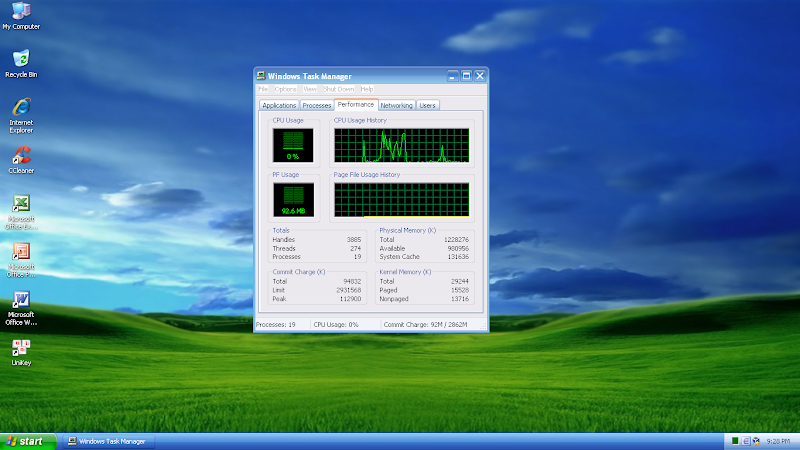This screenshot has height=450, width=800.
Task: Click the Nonpaged value 13716
Action: tap(460, 298)
